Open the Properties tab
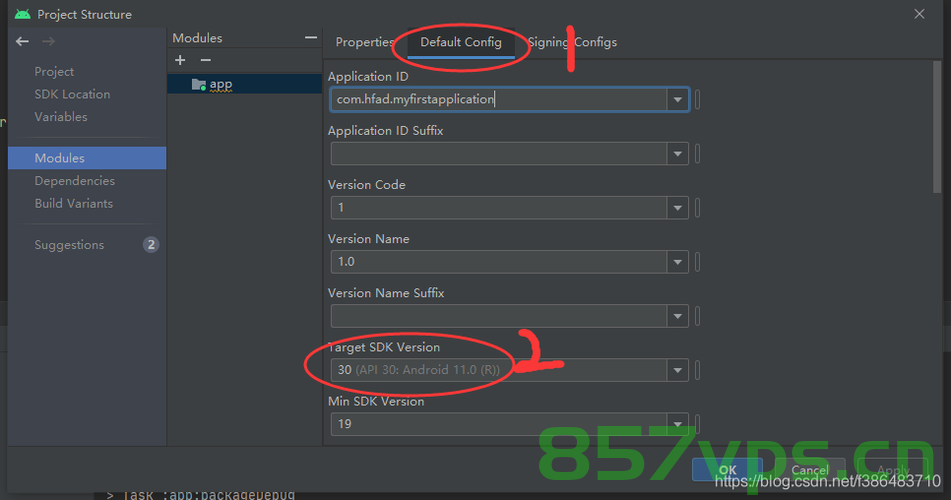Screen dimensions: 951x500 point(365,42)
